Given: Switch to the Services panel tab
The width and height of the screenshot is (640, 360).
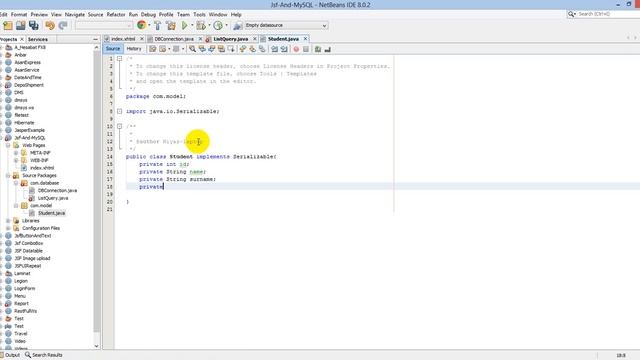Looking at the screenshot, I should click(38, 39).
